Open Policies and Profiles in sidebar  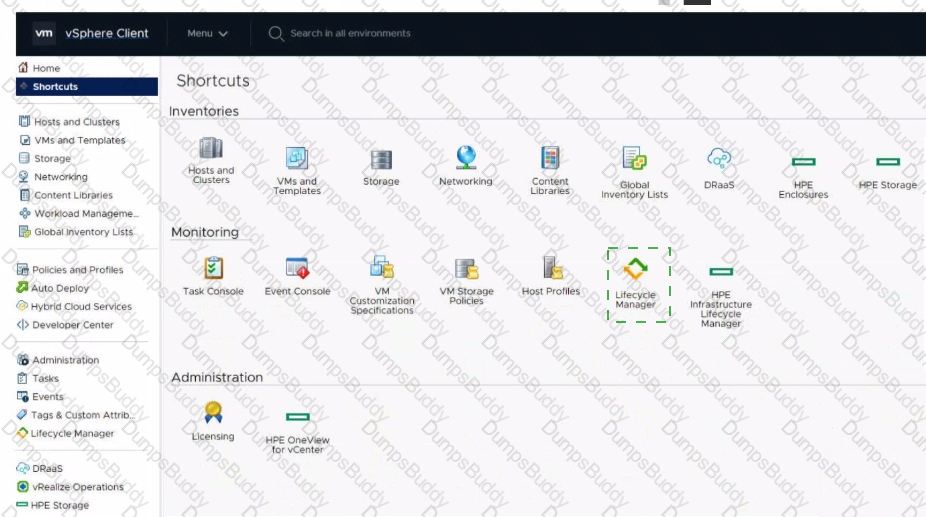[77, 269]
